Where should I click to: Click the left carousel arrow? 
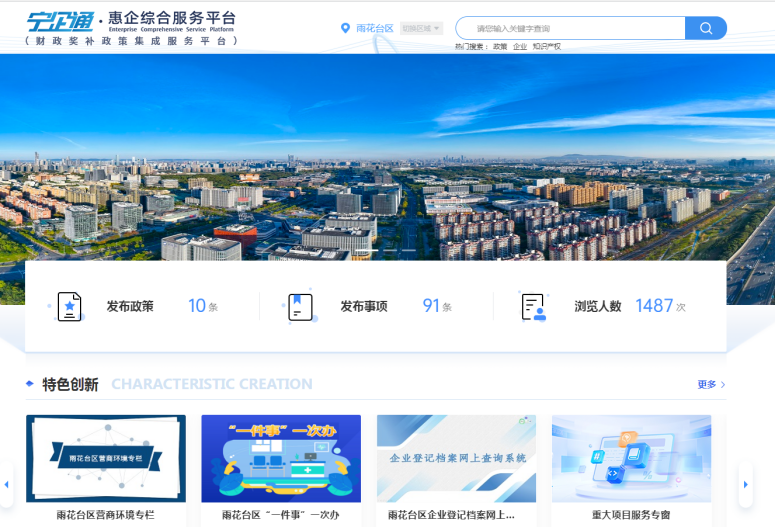pos(7,484)
